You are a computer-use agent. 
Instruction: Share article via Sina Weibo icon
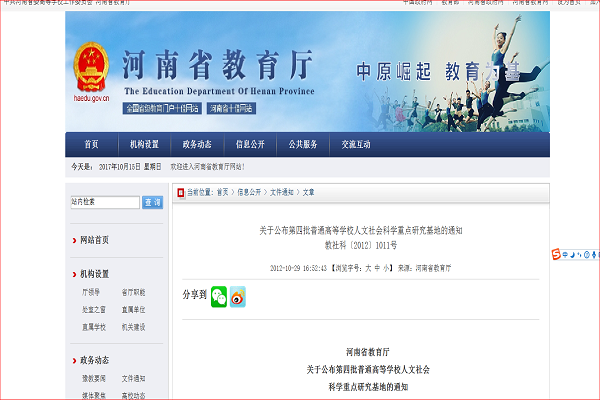point(238,296)
